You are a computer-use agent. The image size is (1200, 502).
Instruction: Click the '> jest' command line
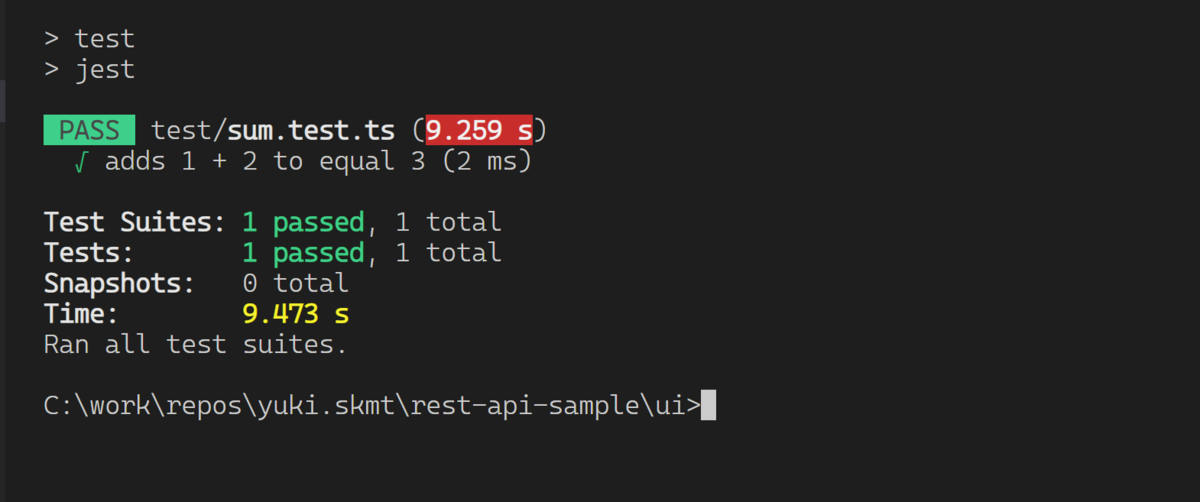pyautogui.click(x=89, y=70)
